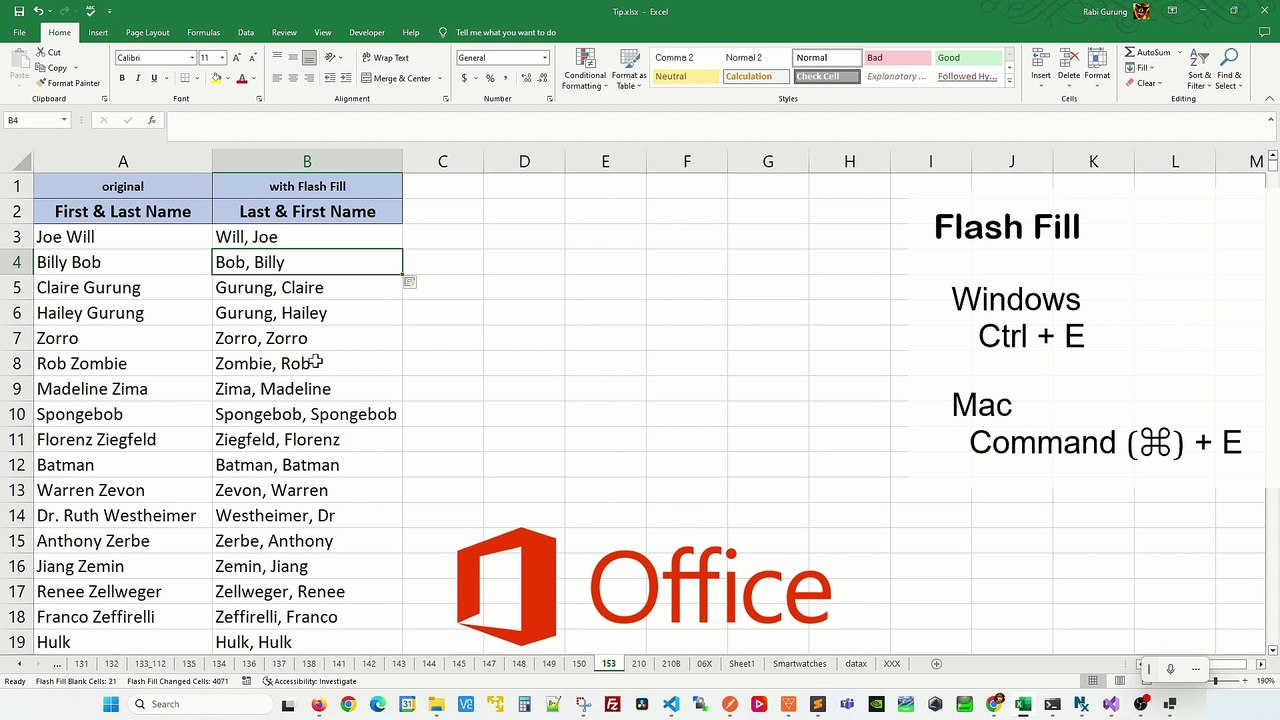Click Decrease Indent icon
1280x720 pixels.
click(x=331, y=78)
